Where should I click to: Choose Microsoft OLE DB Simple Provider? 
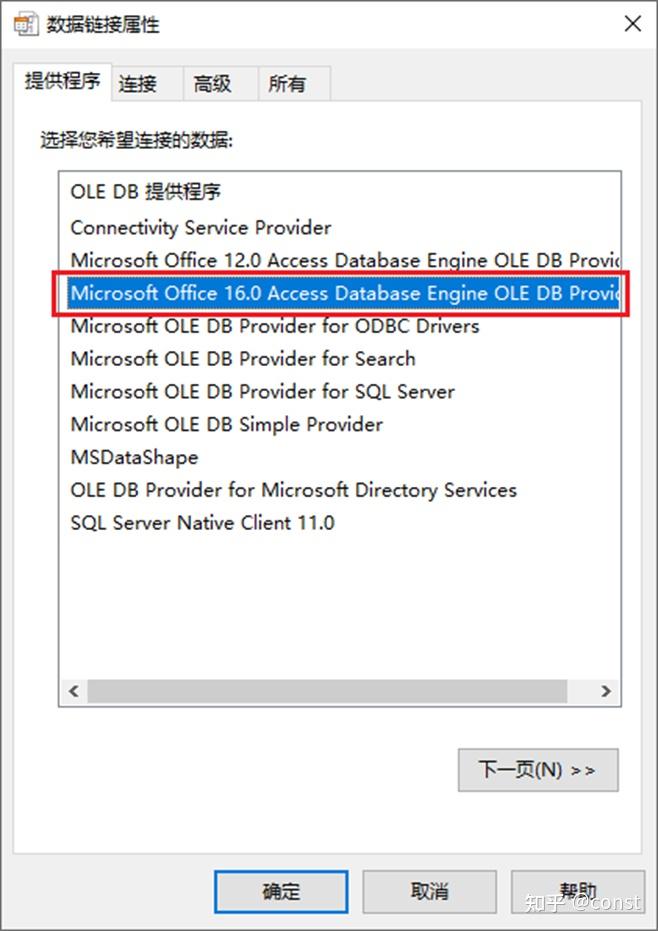(227, 424)
